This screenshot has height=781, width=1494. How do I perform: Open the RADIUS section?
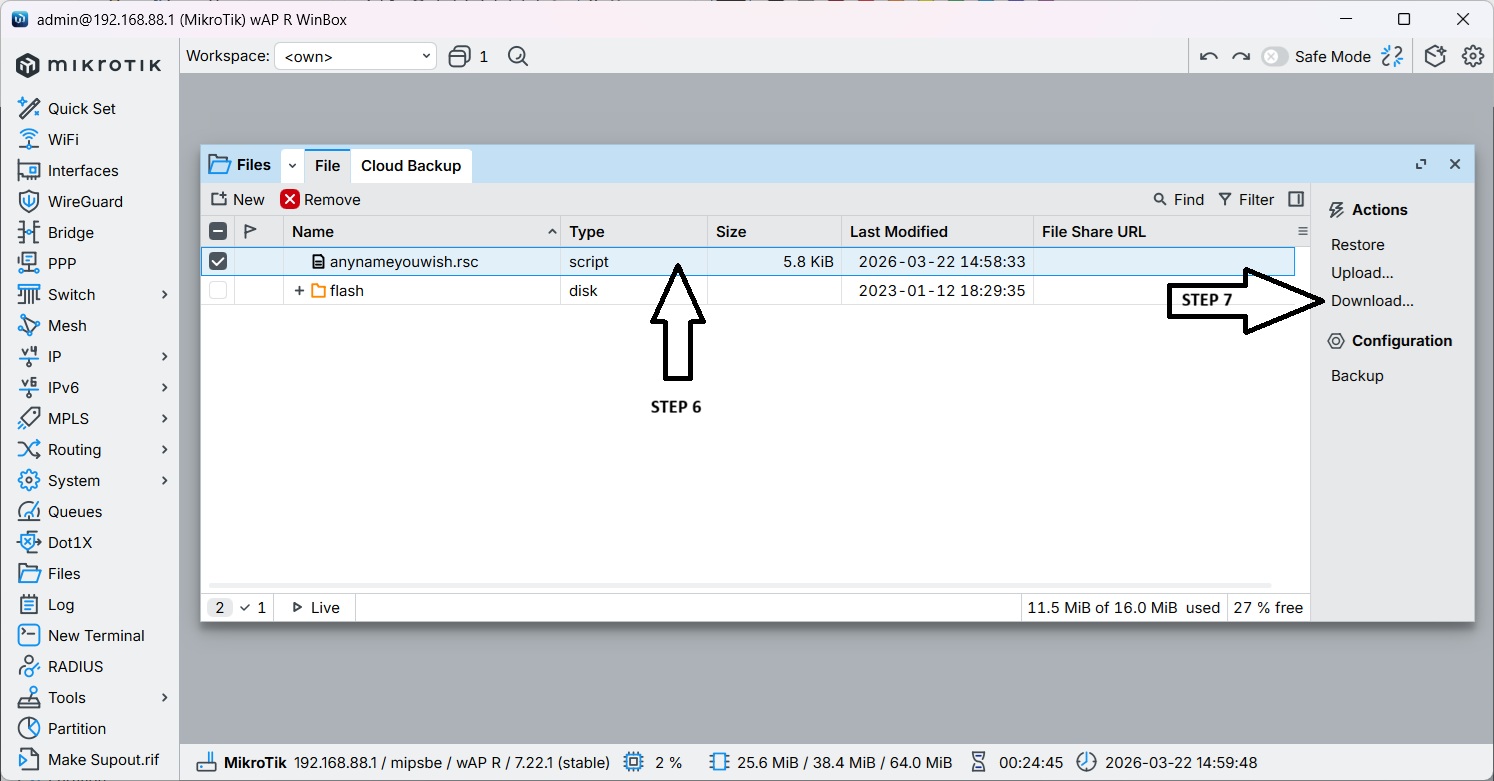pos(74,666)
